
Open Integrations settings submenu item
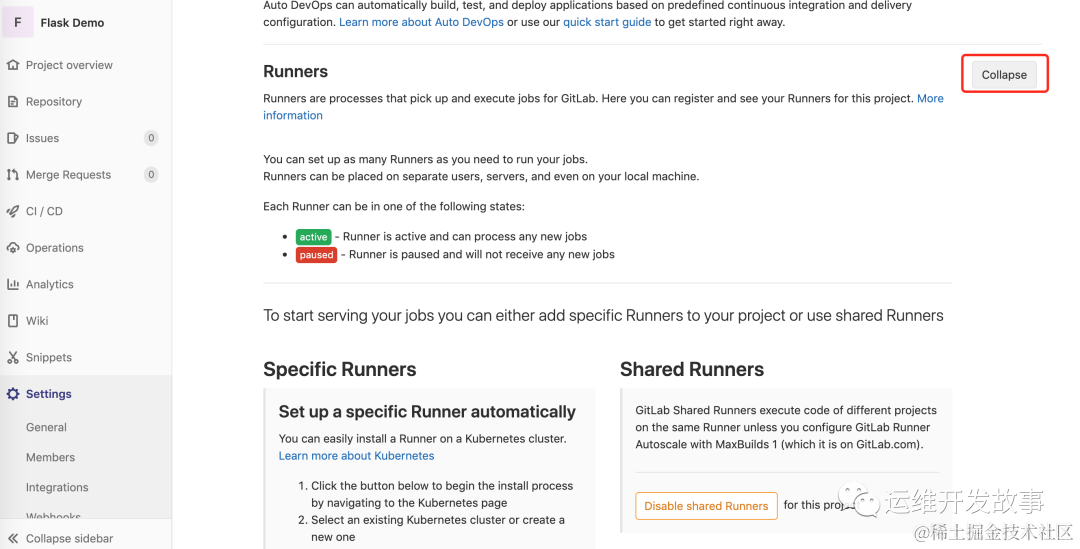click(x=57, y=487)
